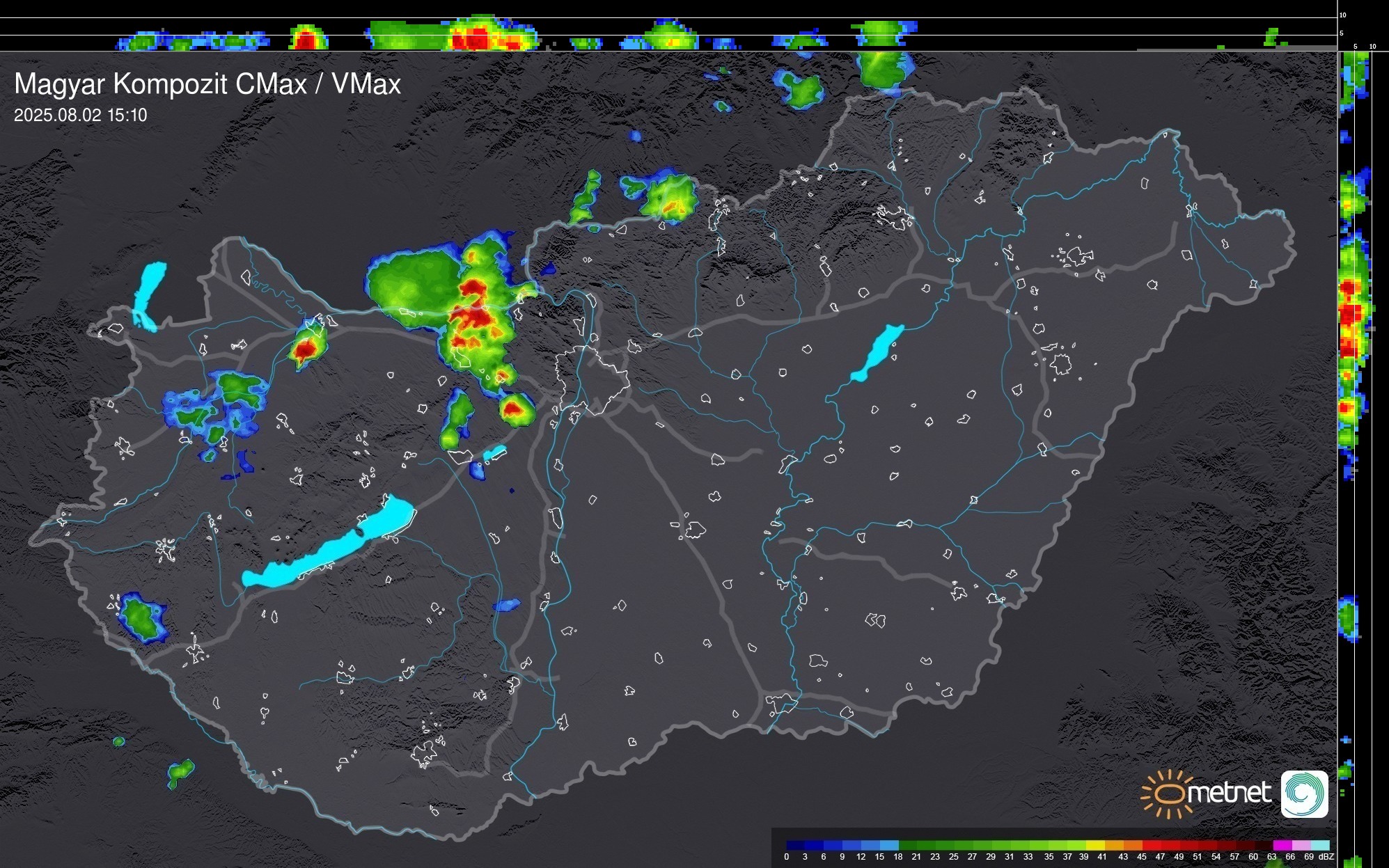Click the yellow 39 dBZ legend swatch

tap(1095, 845)
